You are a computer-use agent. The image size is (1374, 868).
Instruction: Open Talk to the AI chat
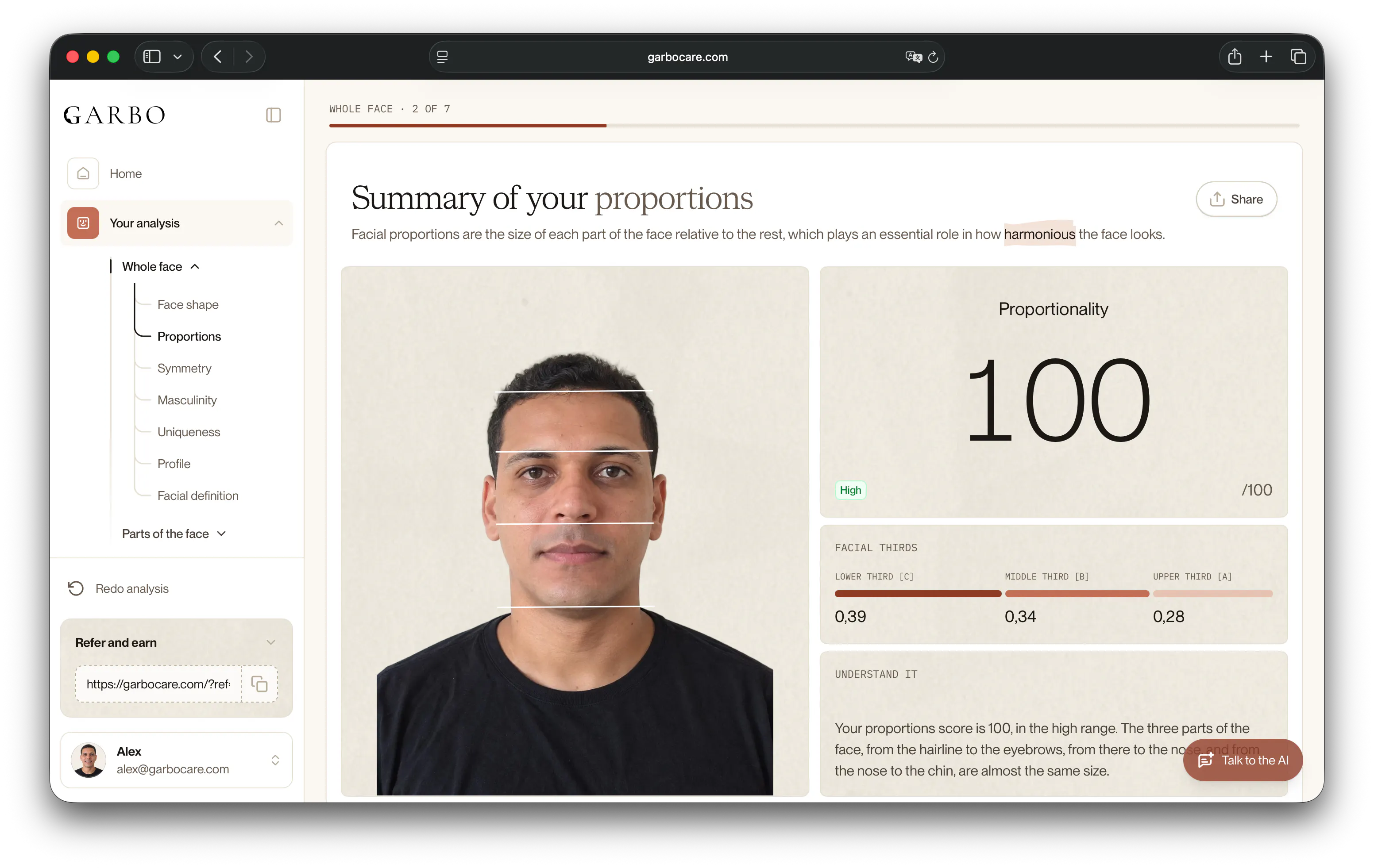tap(1242, 760)
